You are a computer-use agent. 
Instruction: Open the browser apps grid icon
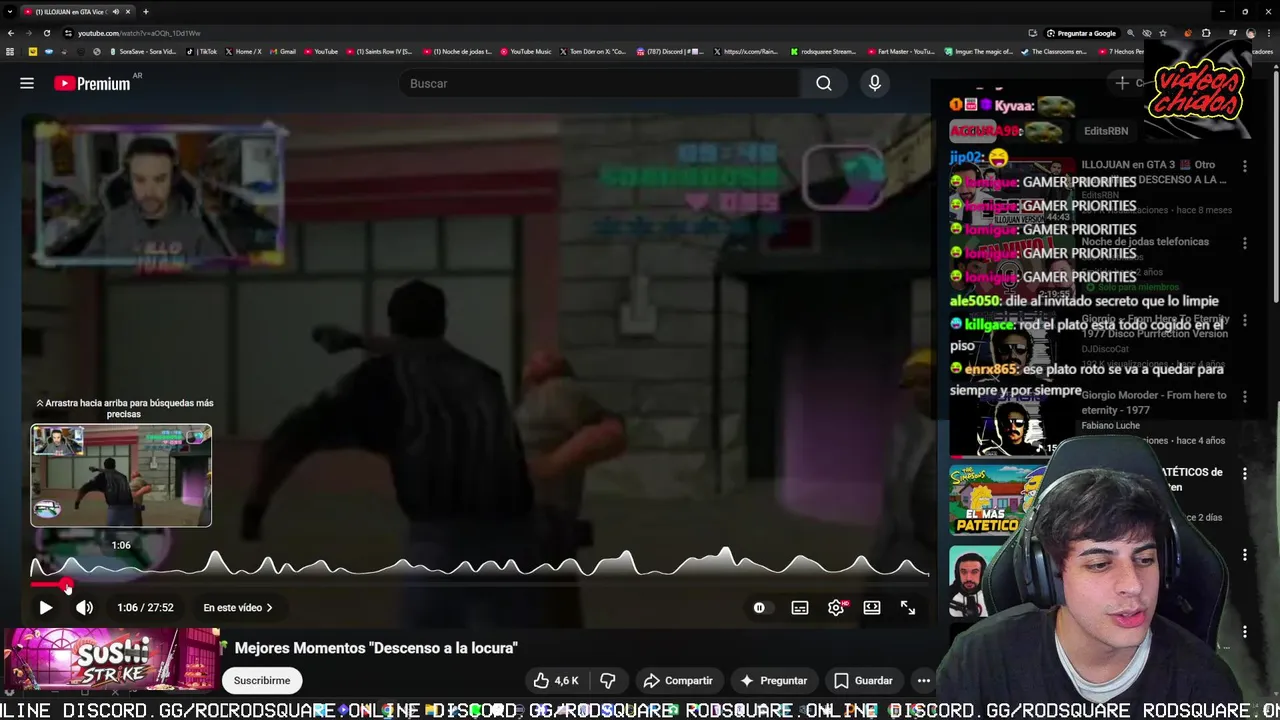coord(10,51)
